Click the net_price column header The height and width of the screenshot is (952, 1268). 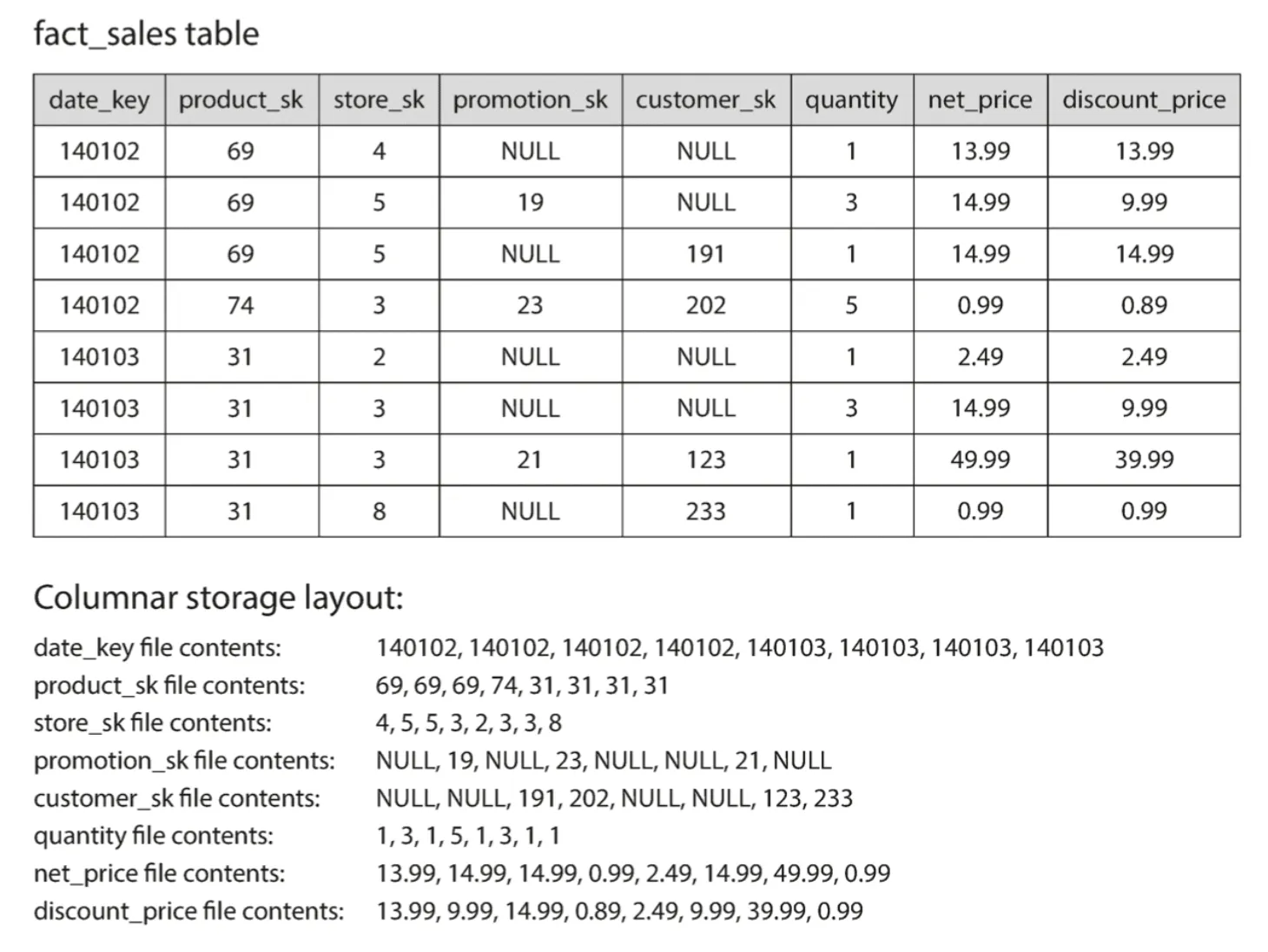click(980, 100)
